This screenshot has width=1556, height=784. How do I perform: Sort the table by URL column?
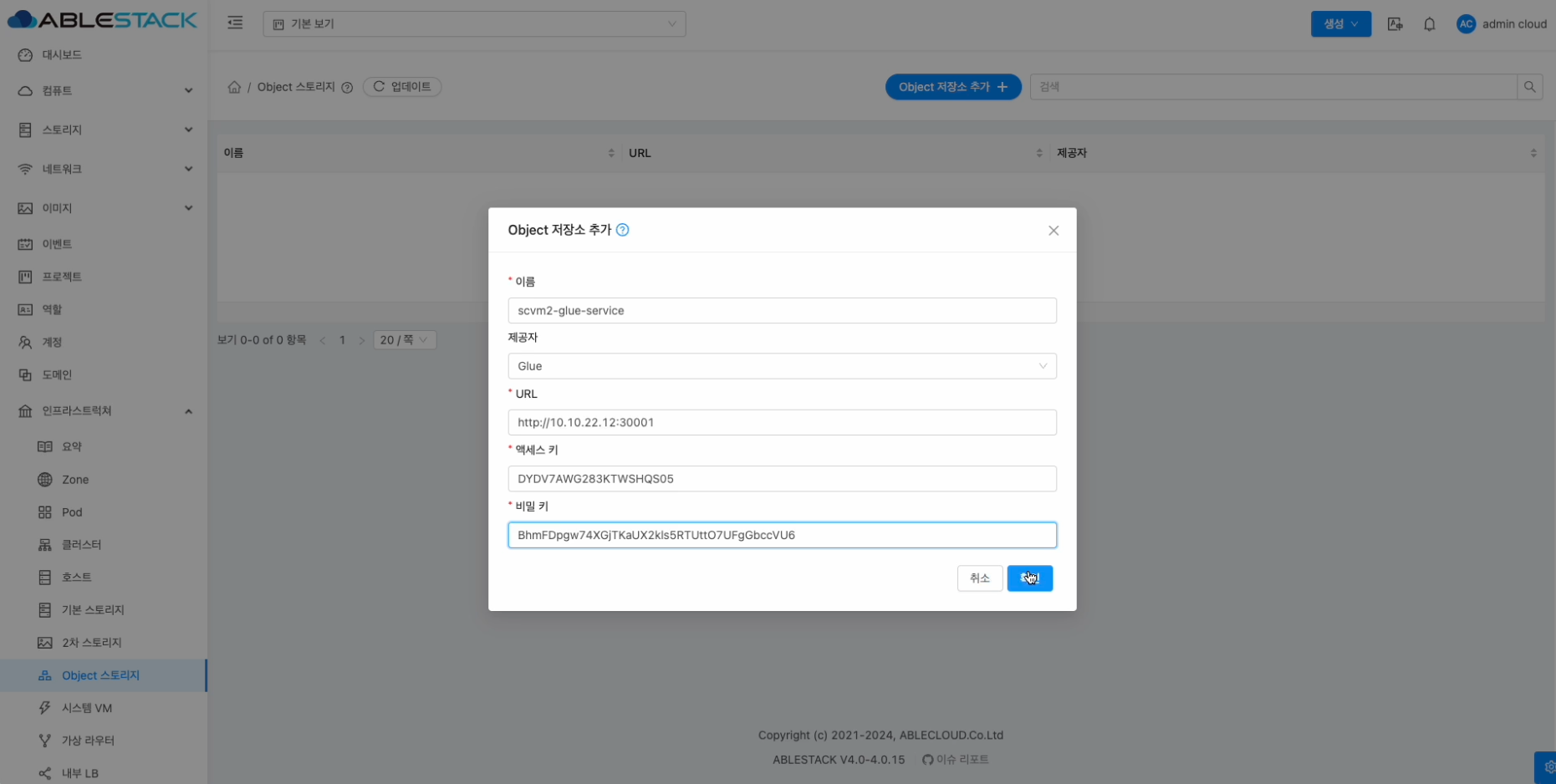pyautogui.click(x=1039, y=153)
